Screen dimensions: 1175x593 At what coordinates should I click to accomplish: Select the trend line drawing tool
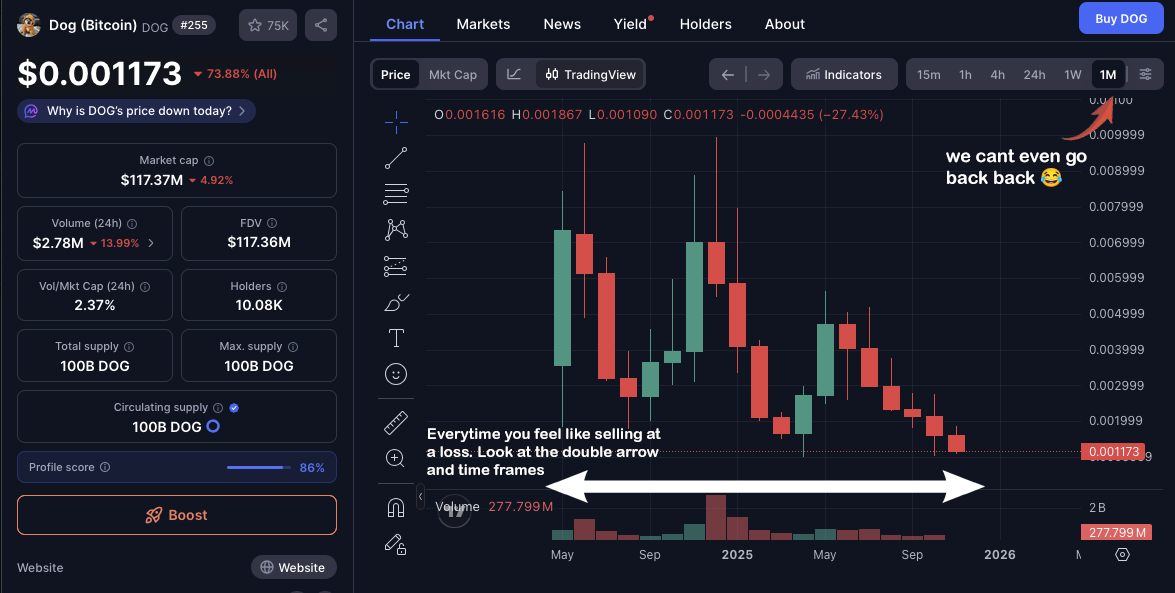coord(396,158)
